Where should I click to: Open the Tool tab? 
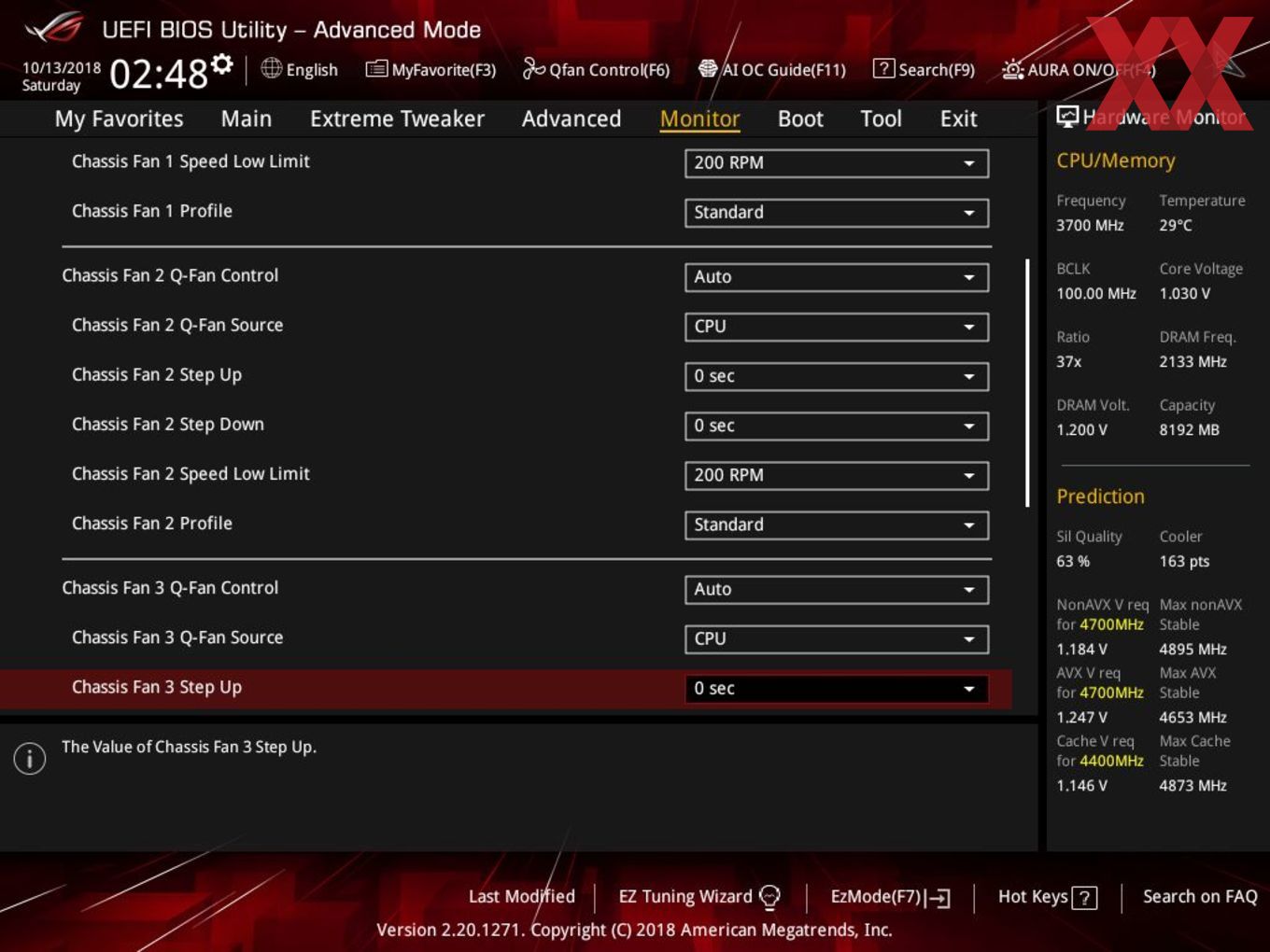coord(881,119)
